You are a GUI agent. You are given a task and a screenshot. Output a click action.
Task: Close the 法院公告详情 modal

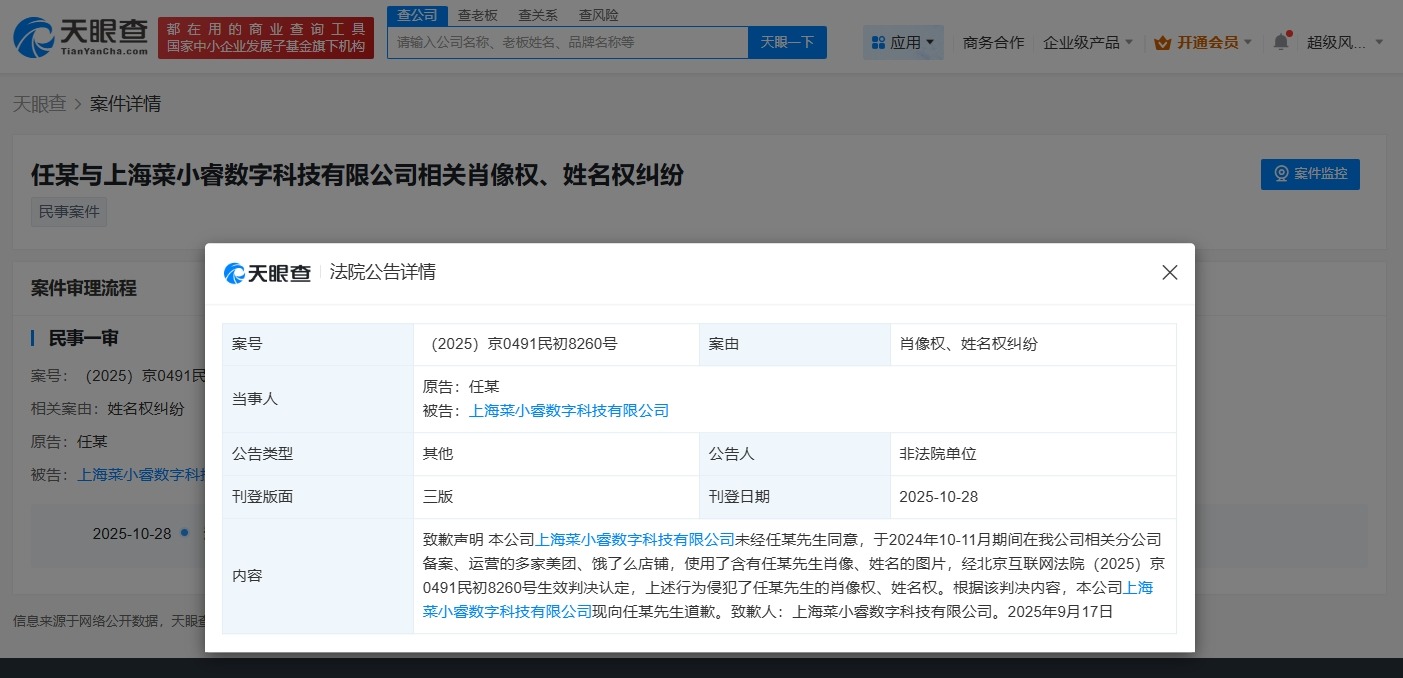click(1169, 271)
